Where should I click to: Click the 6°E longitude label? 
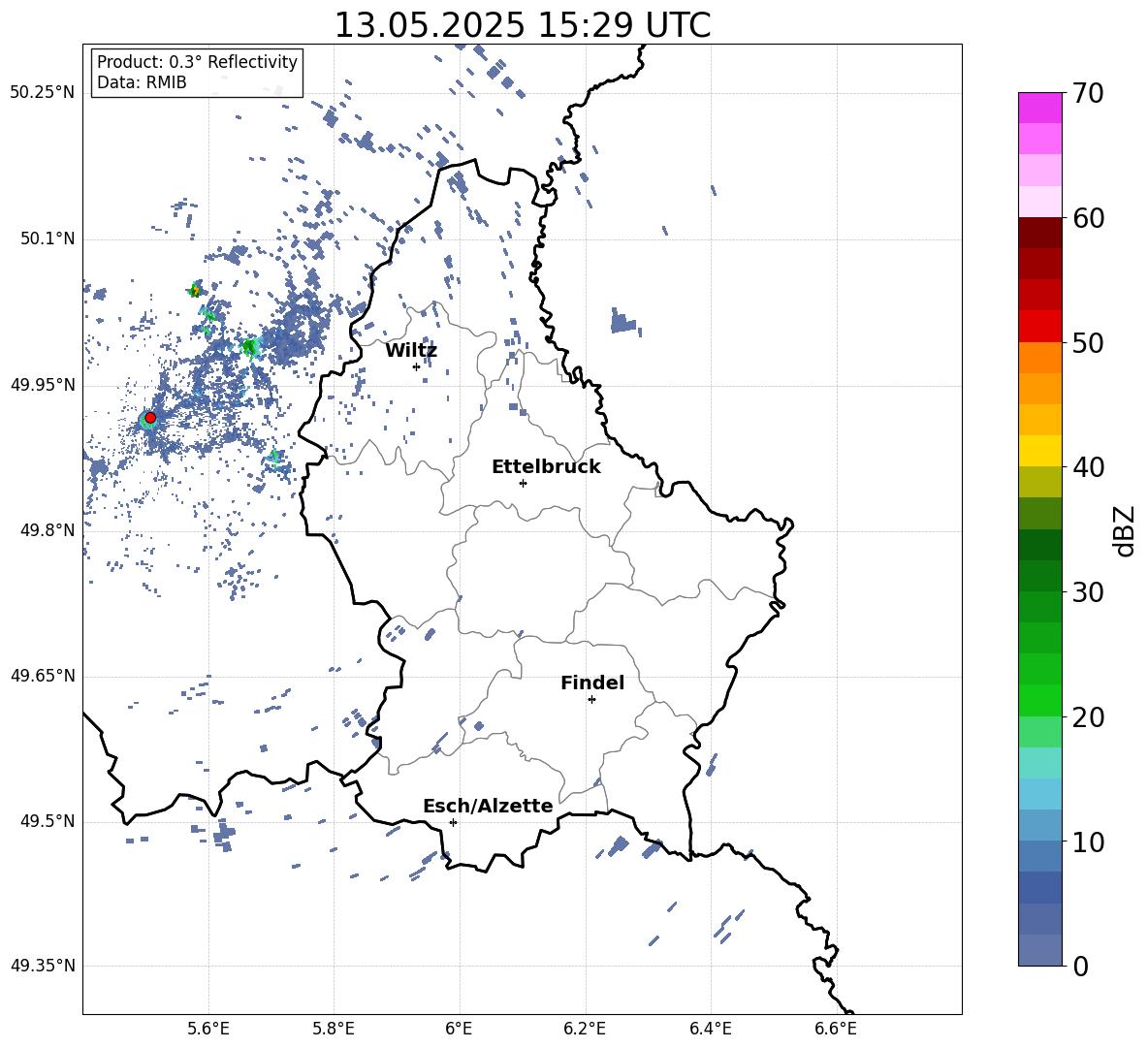459,1029
